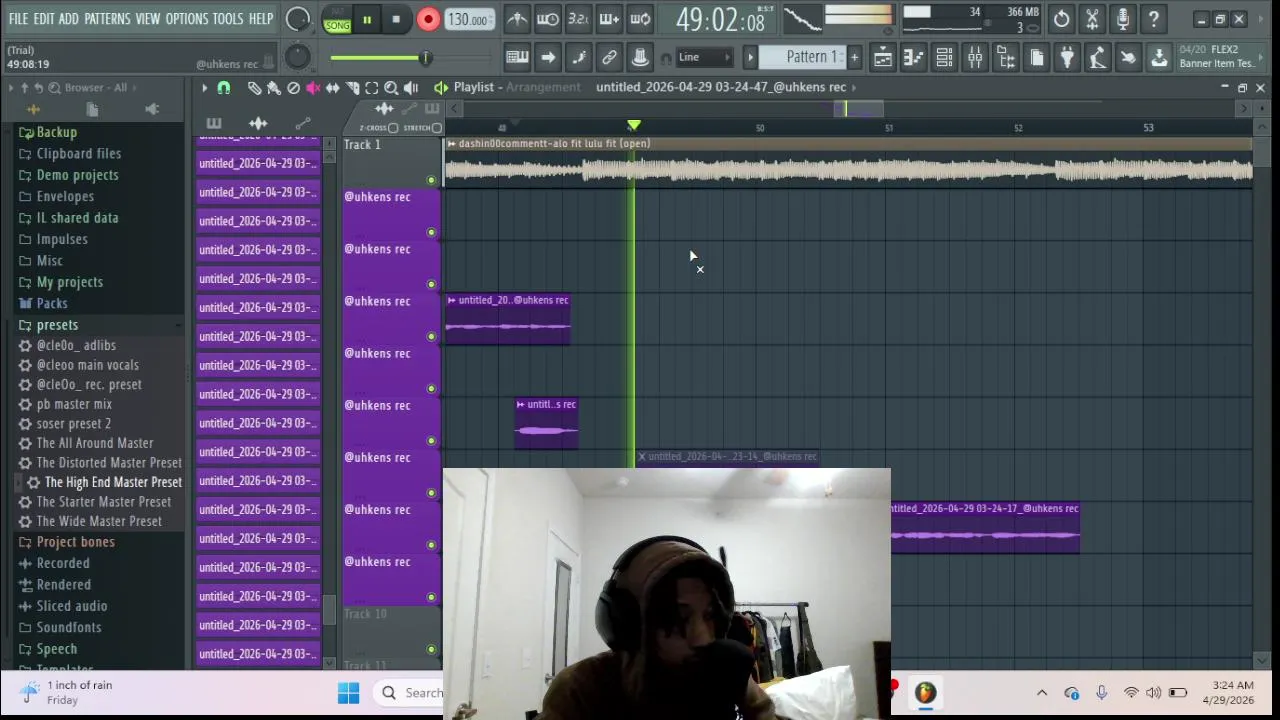Open the PATTERNS menu

point(107,19)
